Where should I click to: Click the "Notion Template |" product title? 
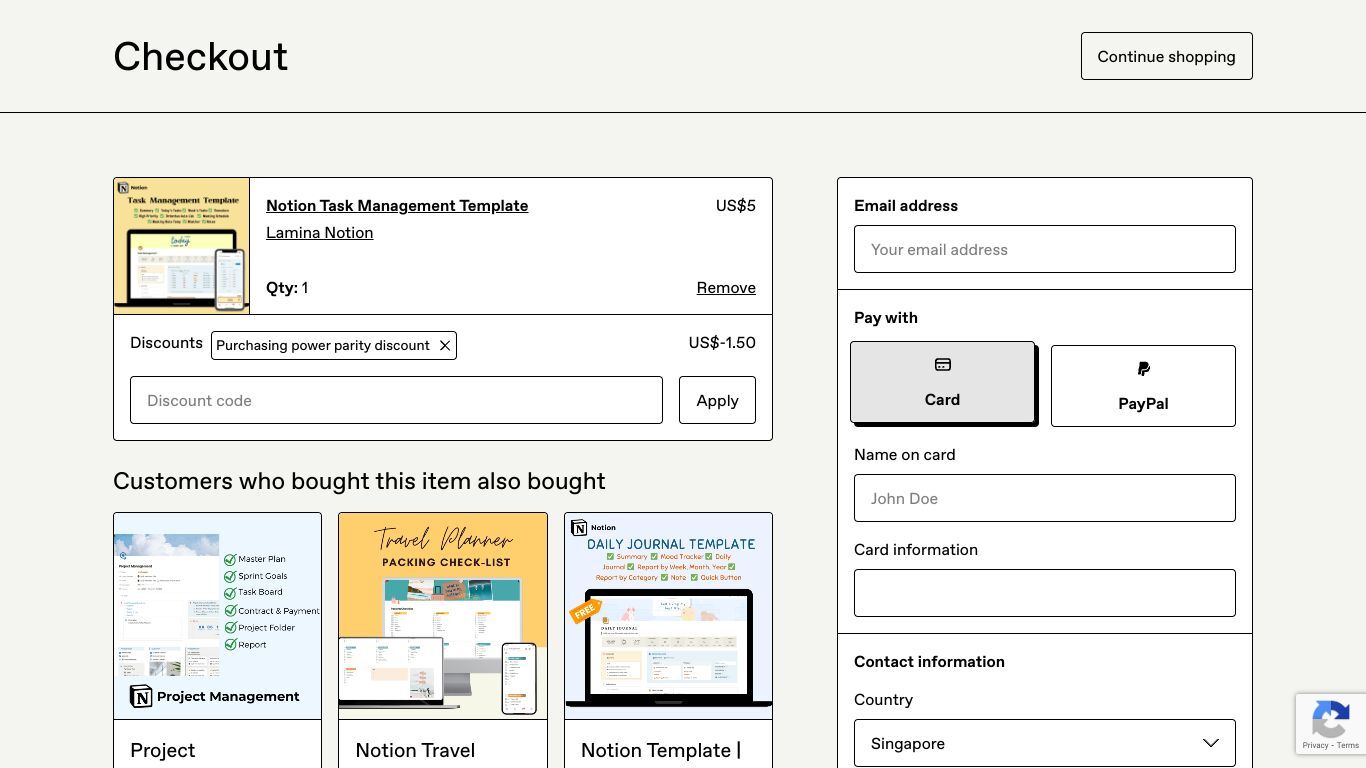(661, 751)
